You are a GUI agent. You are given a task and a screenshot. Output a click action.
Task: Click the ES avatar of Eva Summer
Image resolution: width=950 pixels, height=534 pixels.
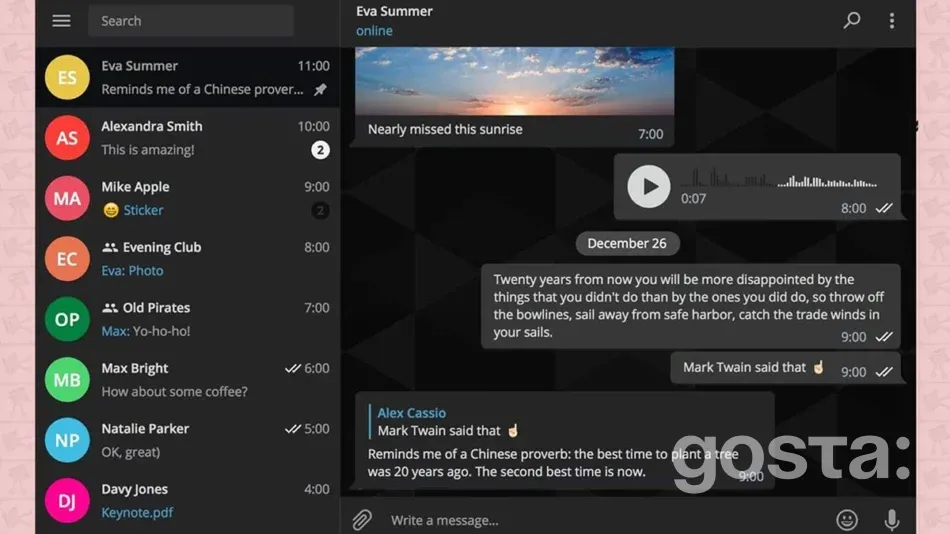[x=67, y=78]
